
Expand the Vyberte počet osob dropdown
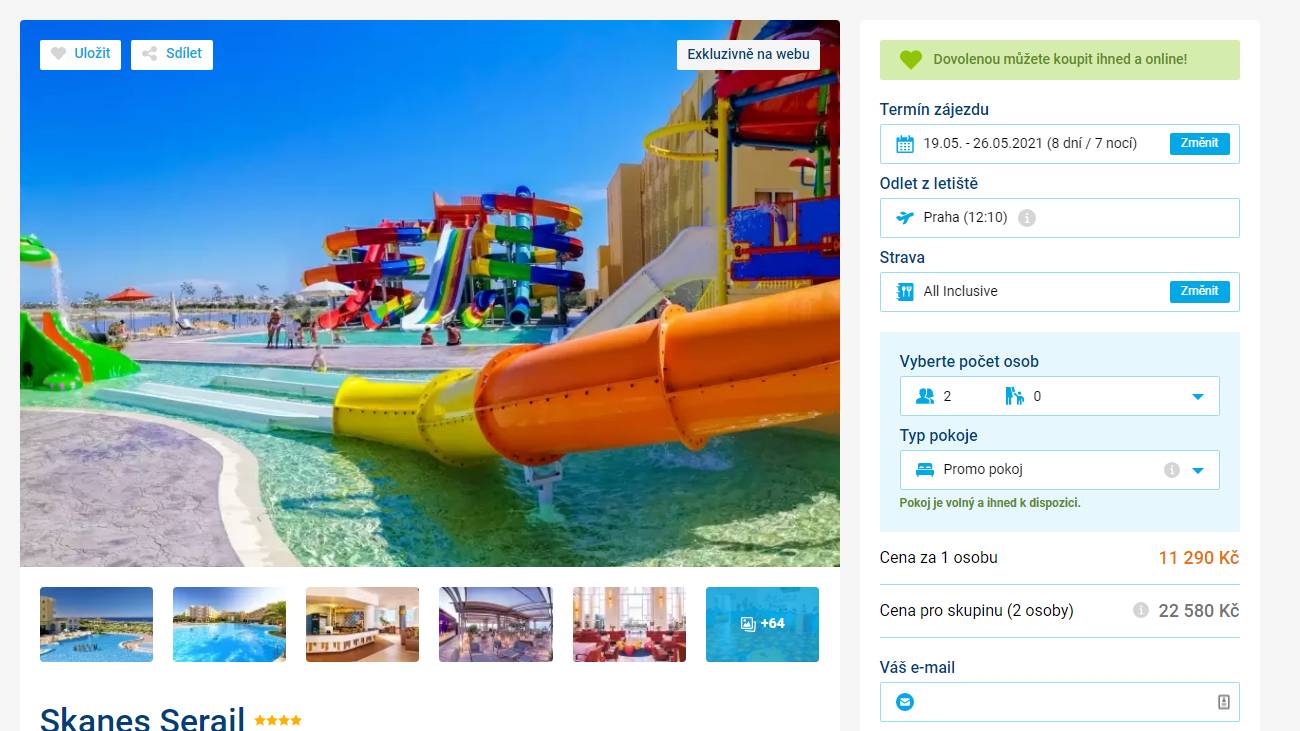pyautogui.click(x=1060, y=396)
